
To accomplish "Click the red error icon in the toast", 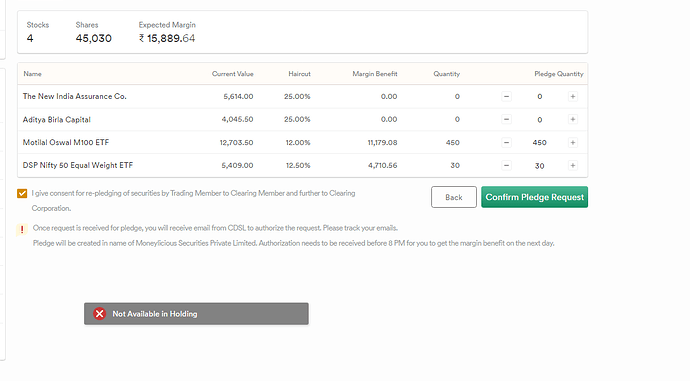I will point(99,314).
